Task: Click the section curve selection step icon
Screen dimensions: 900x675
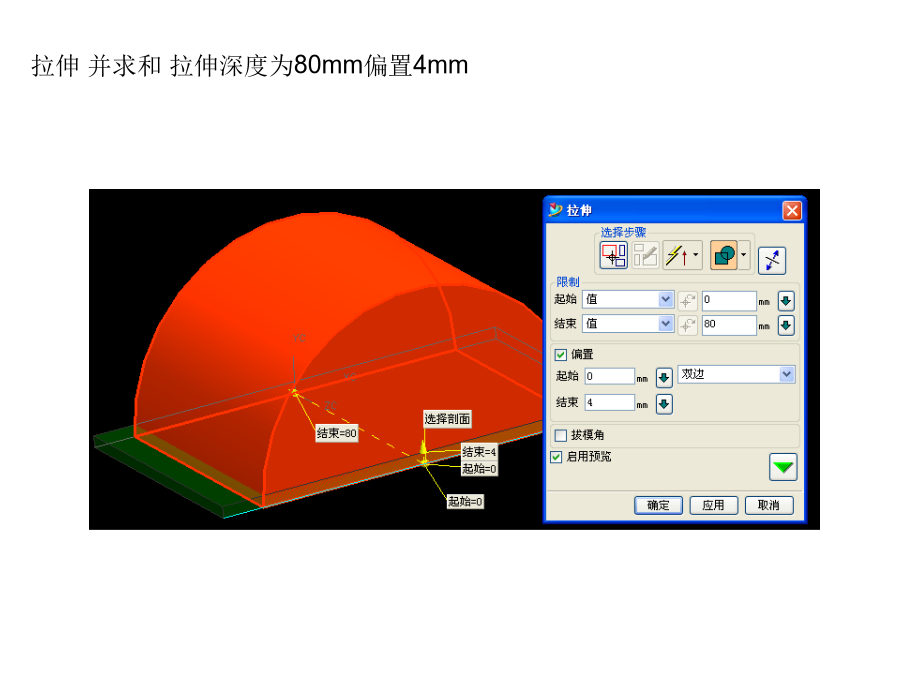Action: click(x=613, y=255)
